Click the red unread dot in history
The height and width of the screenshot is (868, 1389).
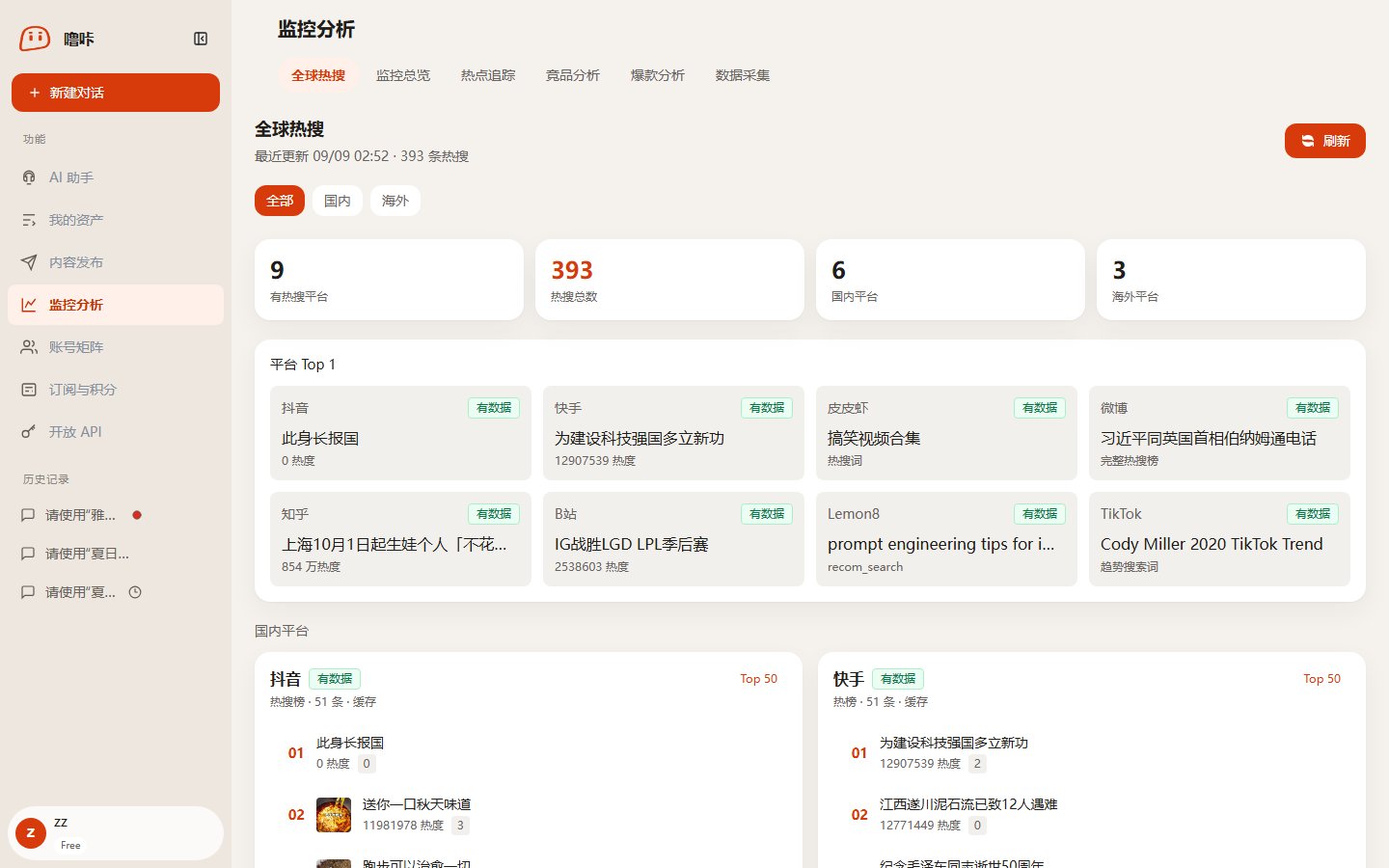(x=137, y=515)
